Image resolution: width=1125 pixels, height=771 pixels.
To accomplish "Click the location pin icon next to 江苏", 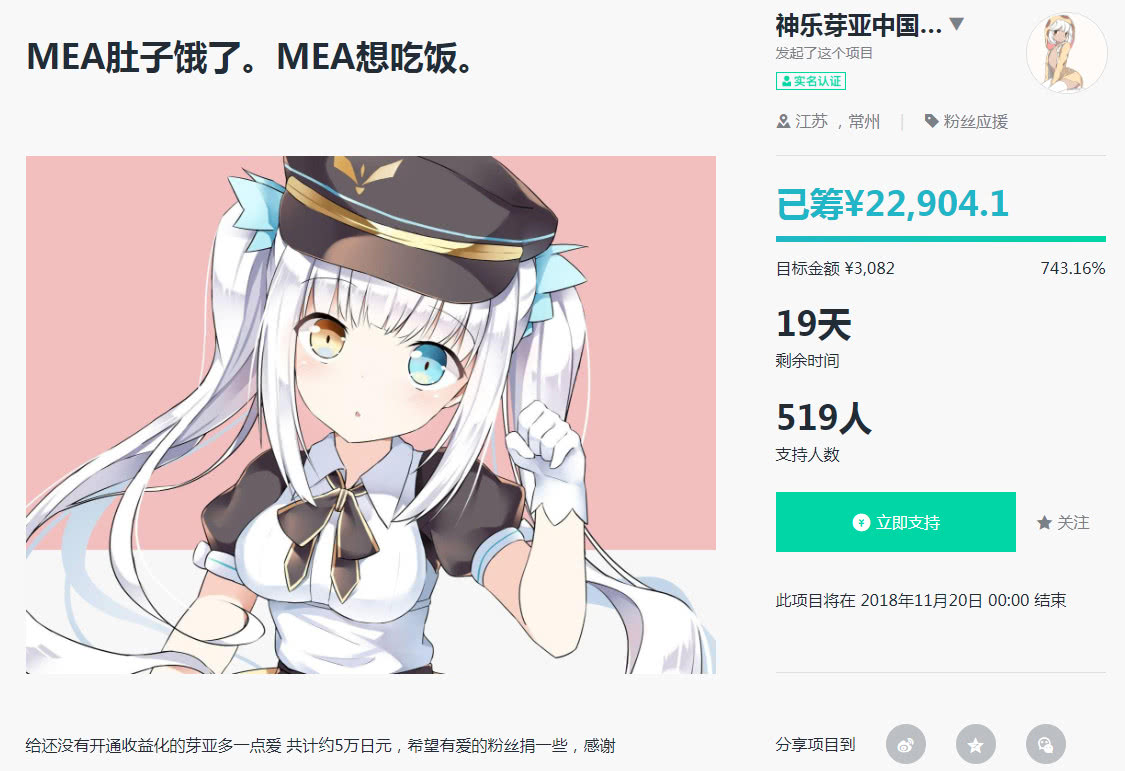I will [783, 121].
